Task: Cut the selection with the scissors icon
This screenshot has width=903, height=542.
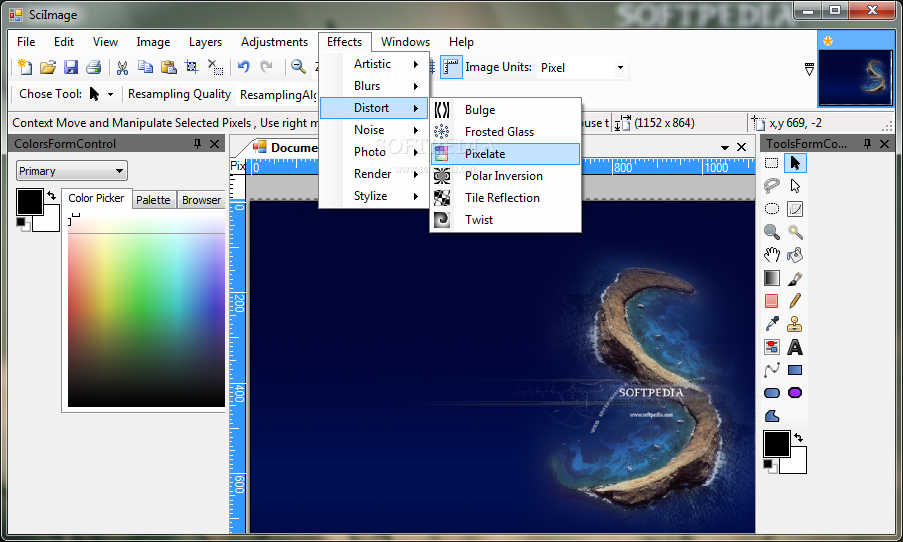Action: click(122, 67)
